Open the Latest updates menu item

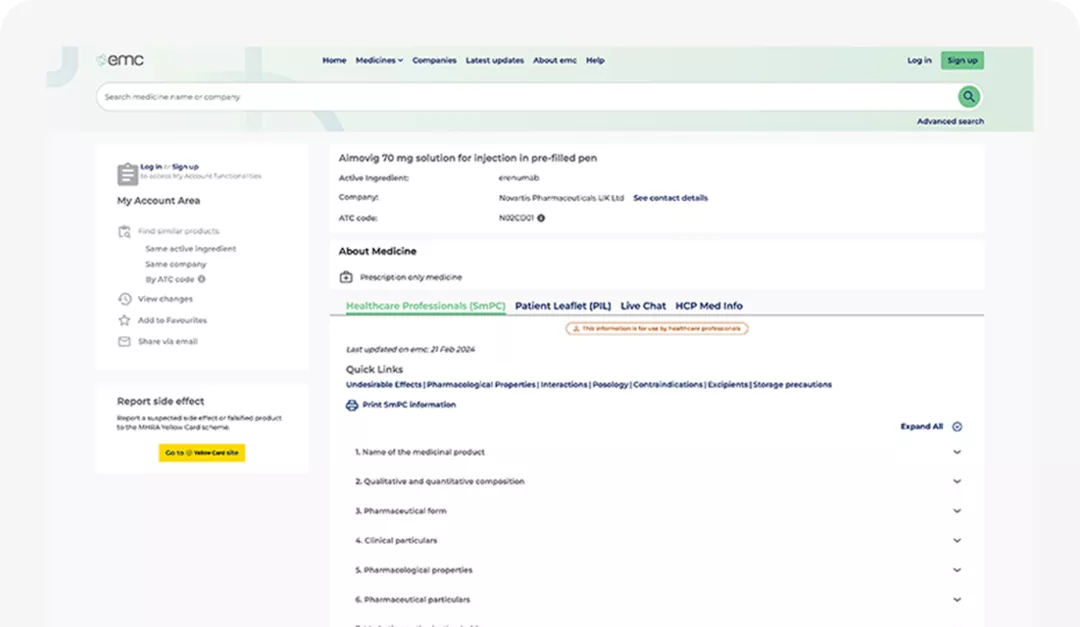[494, 60]
